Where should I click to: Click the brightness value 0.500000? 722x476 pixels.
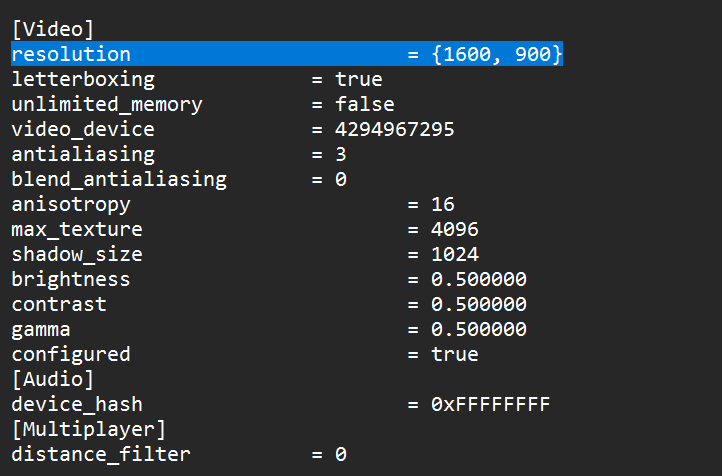479,280
